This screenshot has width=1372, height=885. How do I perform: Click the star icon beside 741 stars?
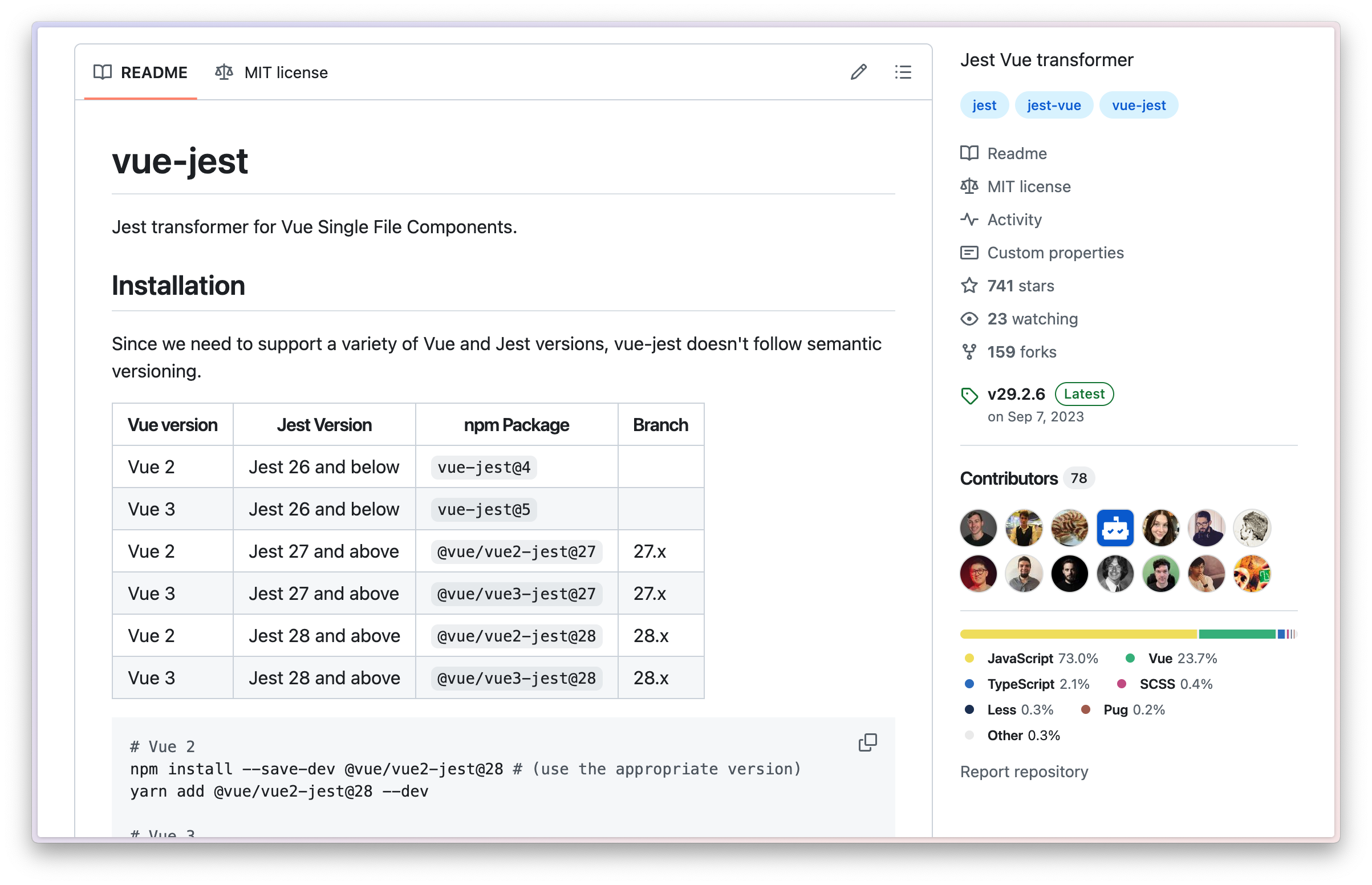pos(969,286)
